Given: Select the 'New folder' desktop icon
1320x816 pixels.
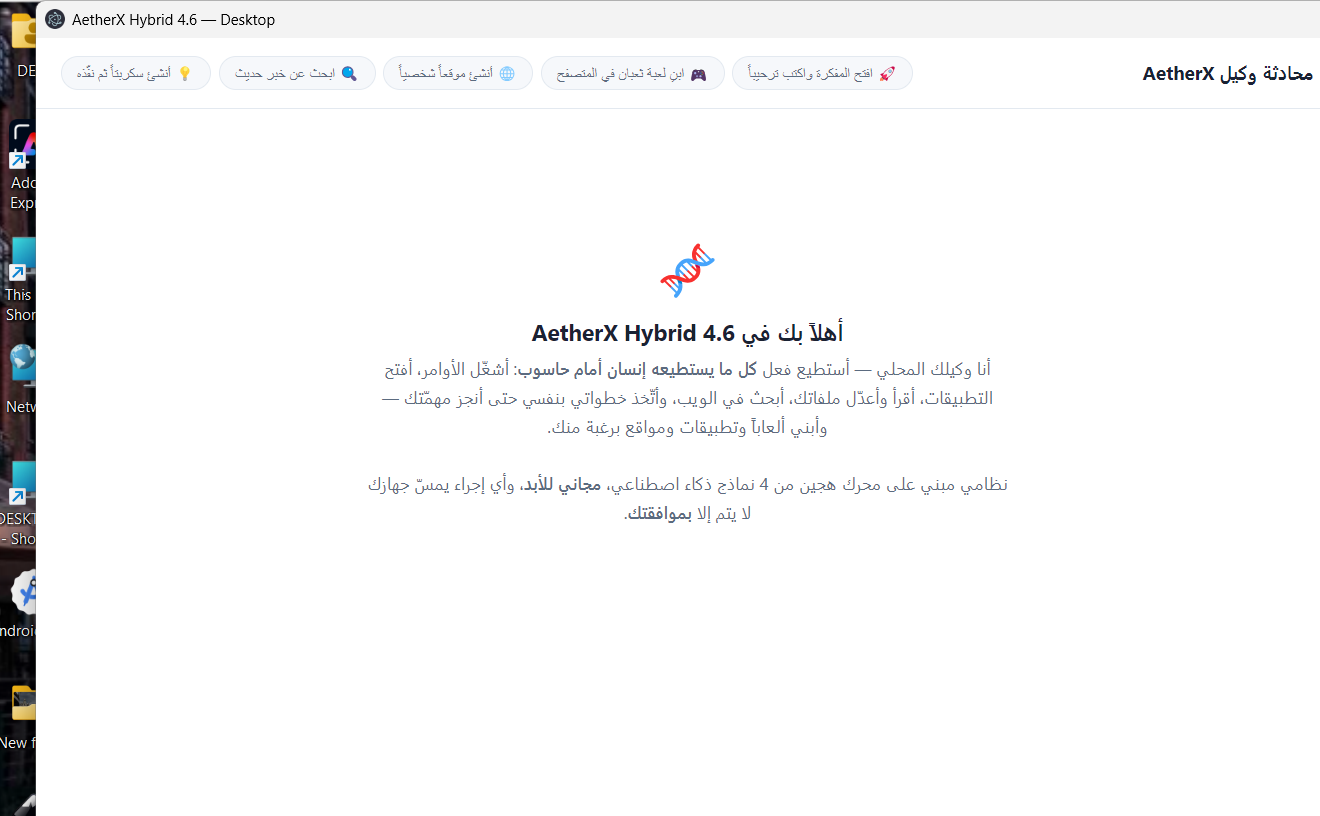Looking at the screenshot, I should point(19,717).
